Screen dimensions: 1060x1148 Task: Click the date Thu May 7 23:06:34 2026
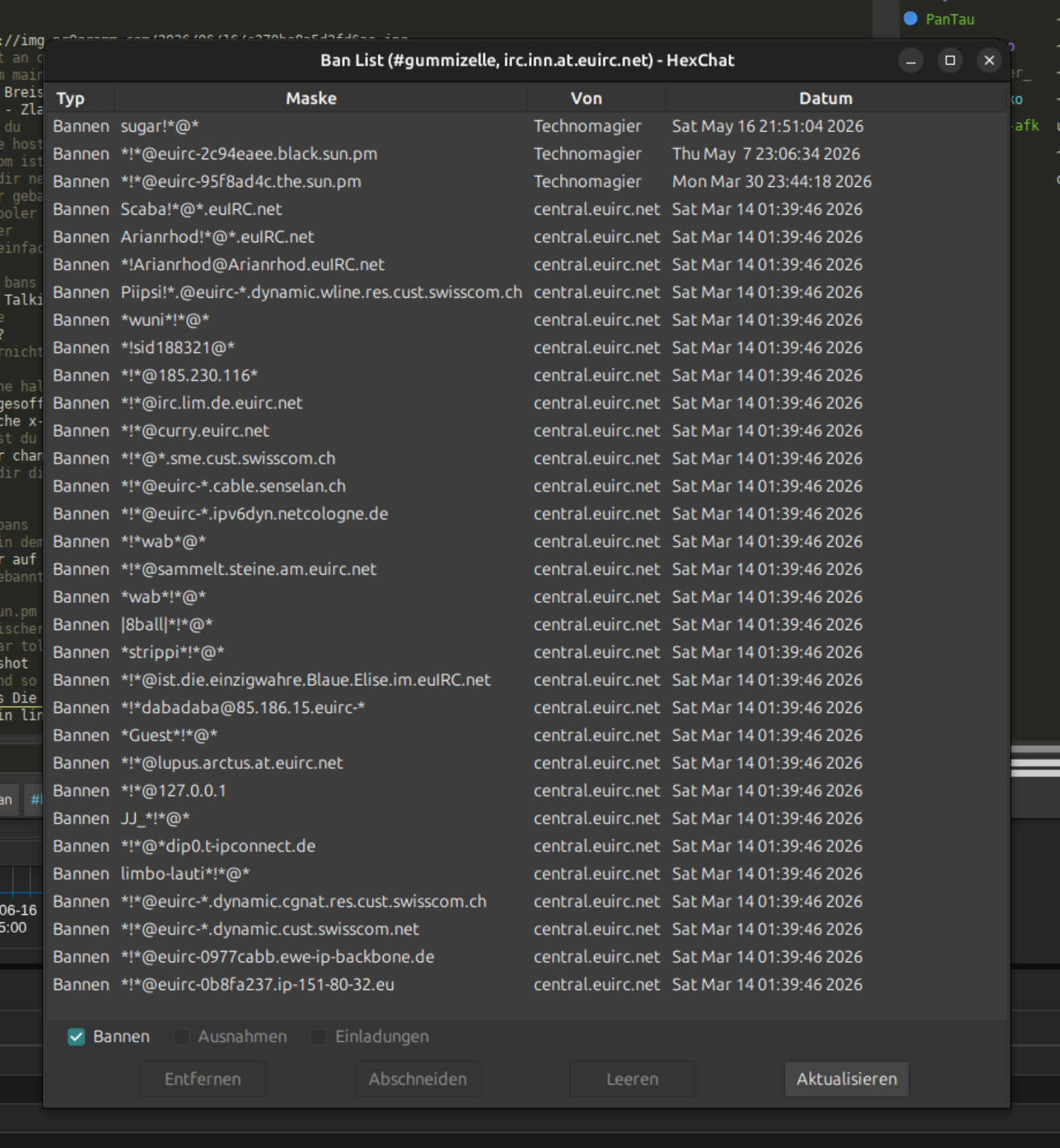[766, 154]
